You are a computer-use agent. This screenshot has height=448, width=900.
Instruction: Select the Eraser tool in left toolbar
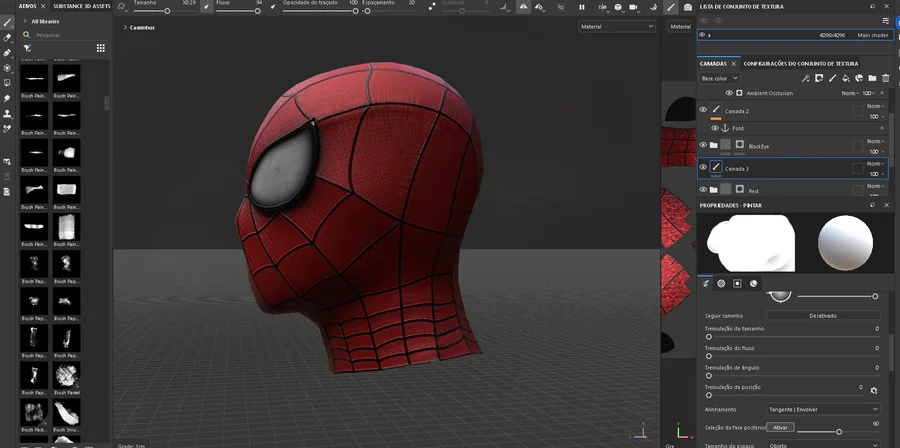pyautogui.click(x=7, y=37)
